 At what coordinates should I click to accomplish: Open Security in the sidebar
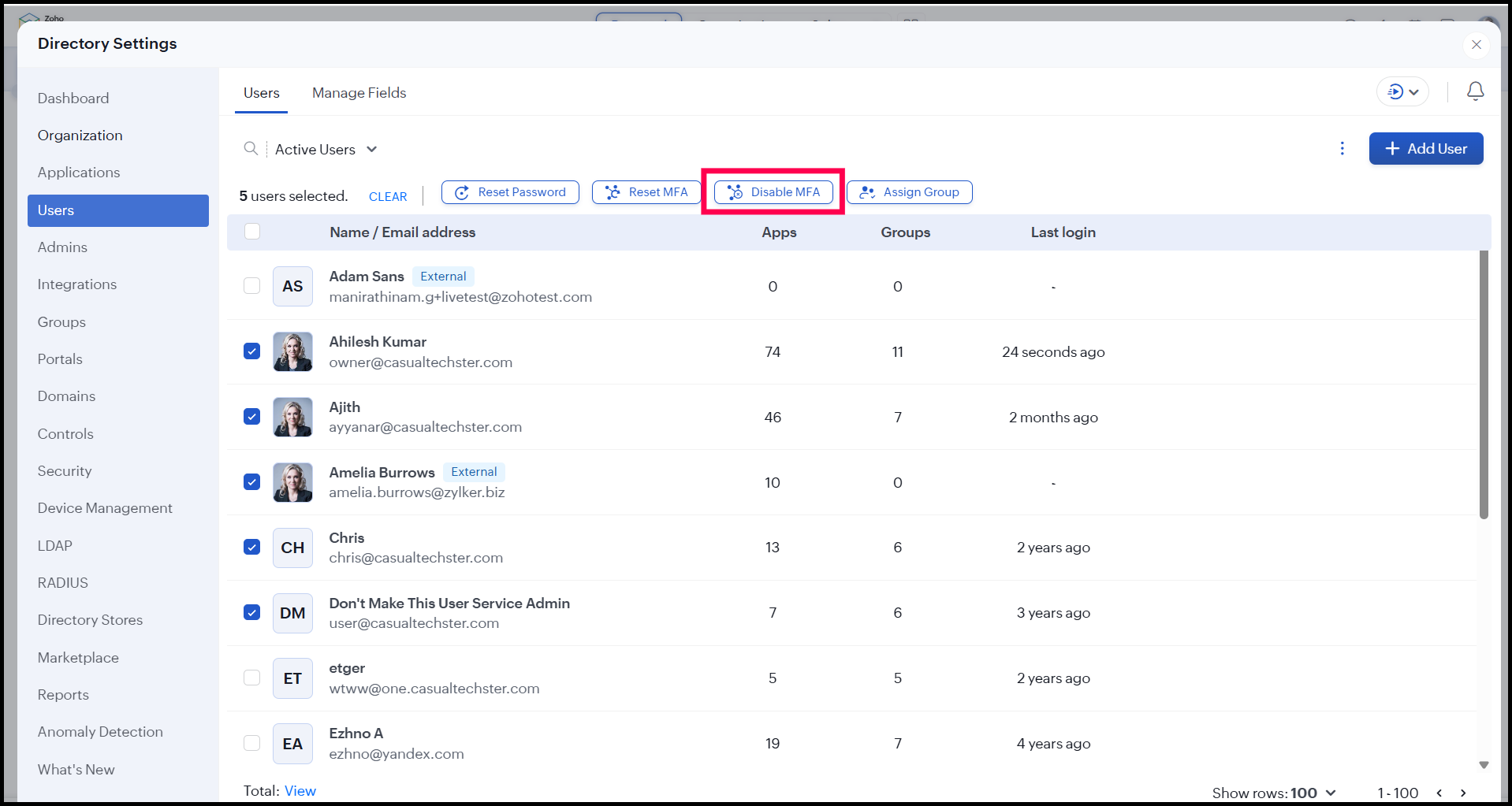pos(65,471)
